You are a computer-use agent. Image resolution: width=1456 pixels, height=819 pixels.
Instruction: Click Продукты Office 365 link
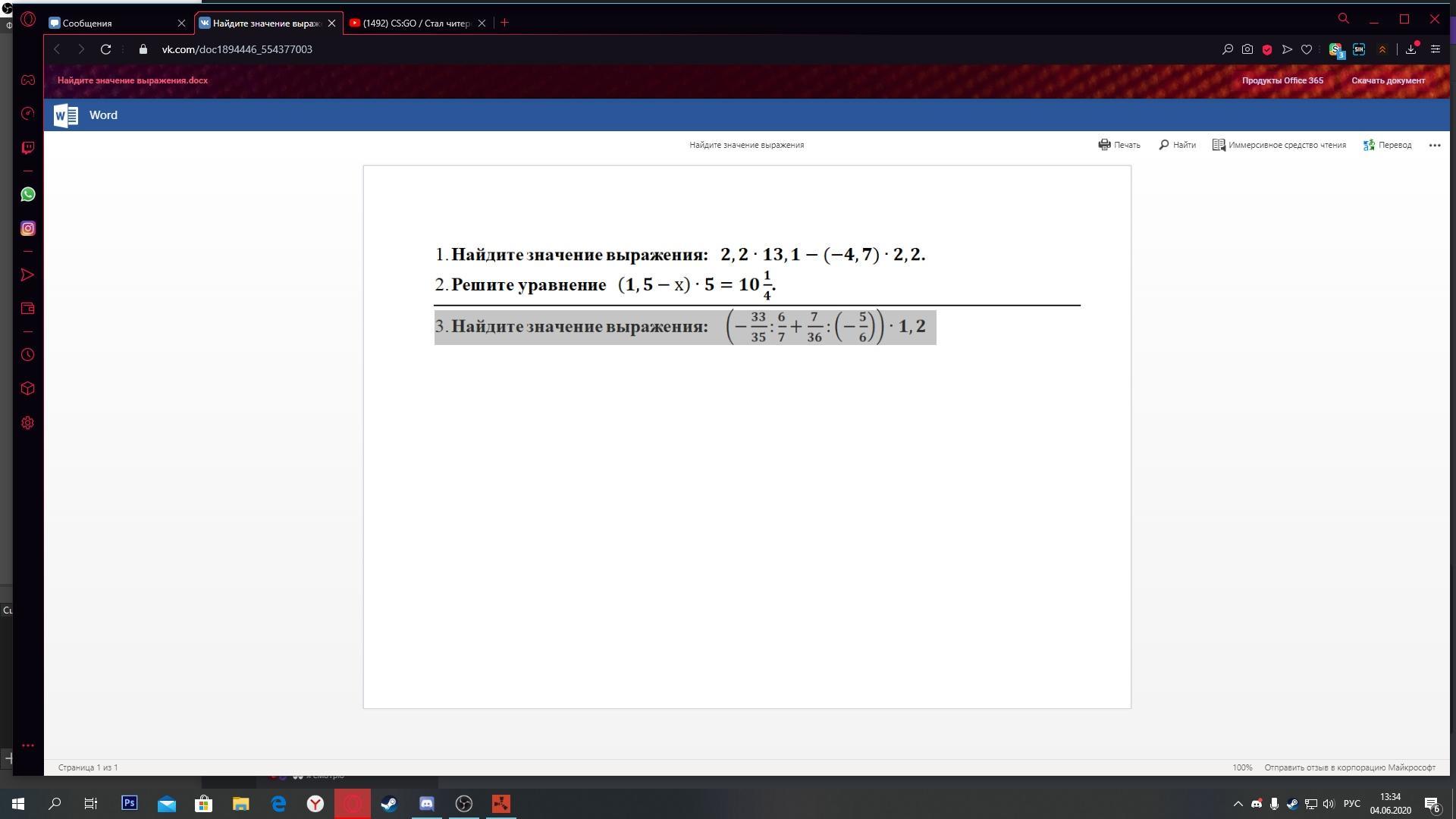1282,80
